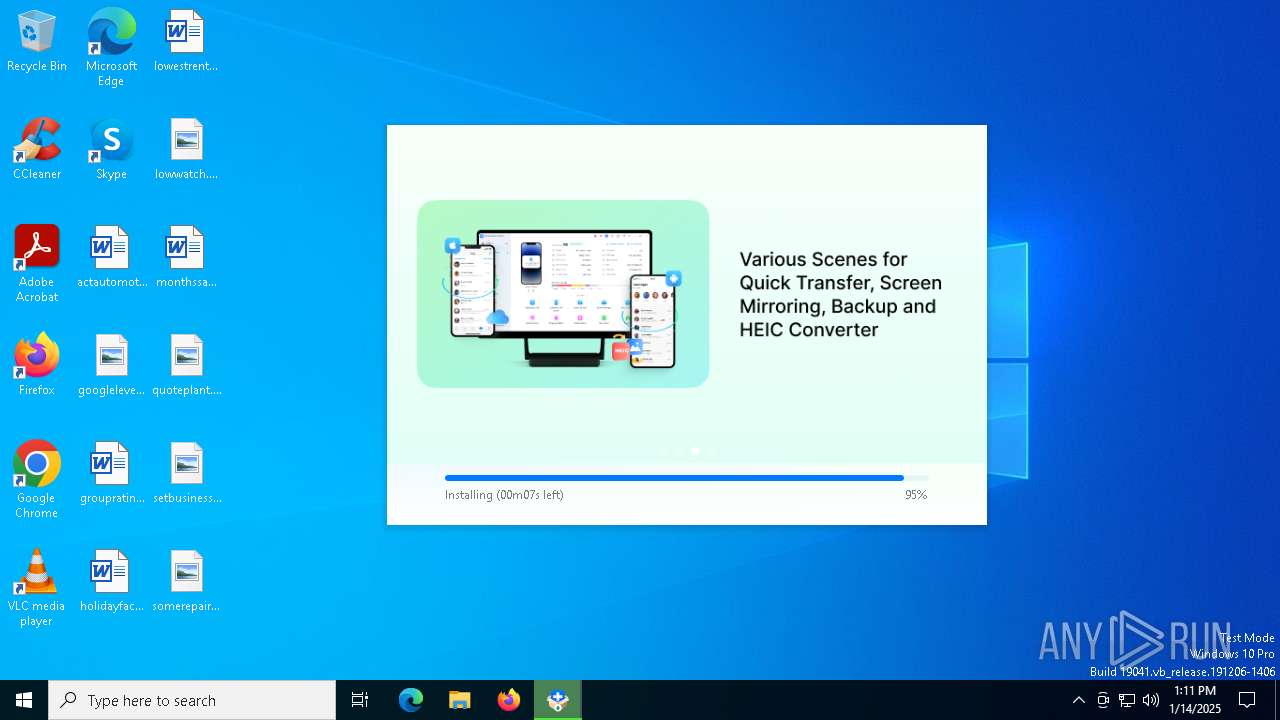Select the holidayfac Word document

click(x=111, y=582)
